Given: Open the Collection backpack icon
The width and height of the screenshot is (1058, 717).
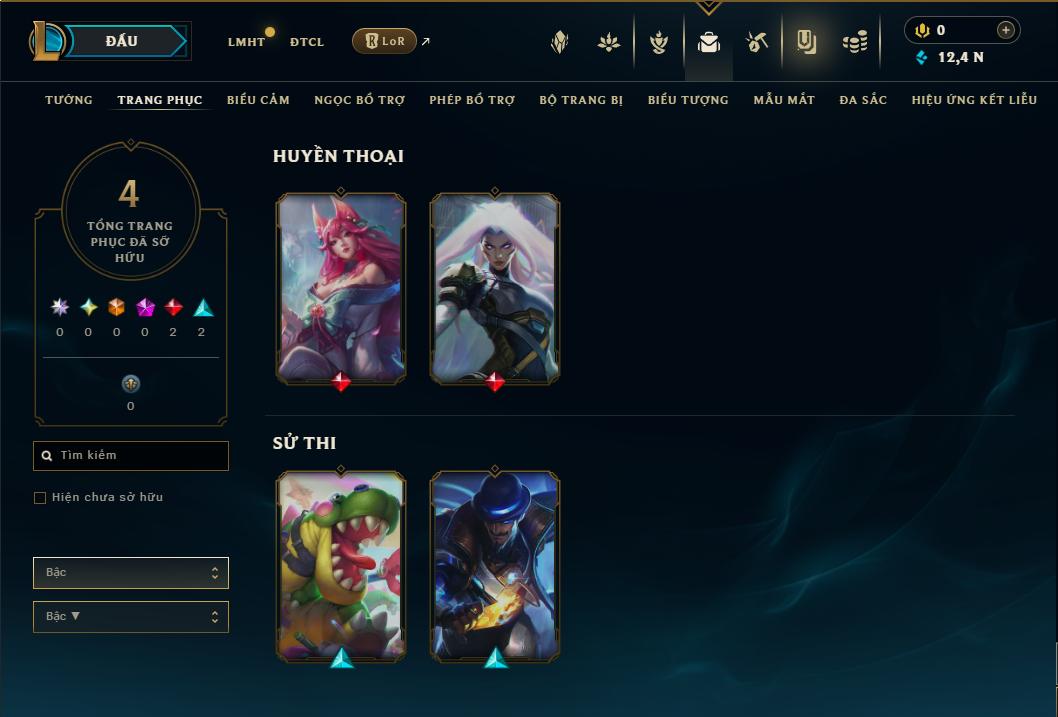Looking at the screenshot, I should [x=708, y=43].
